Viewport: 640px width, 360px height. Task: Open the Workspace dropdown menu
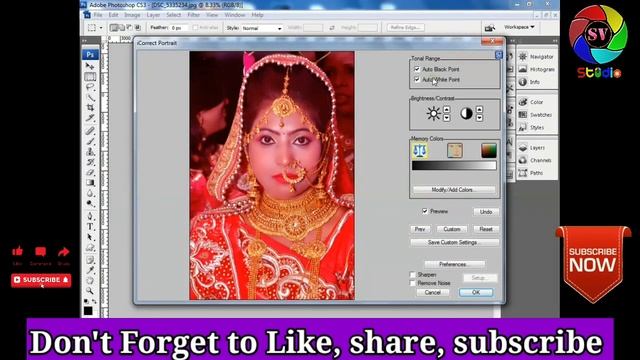coord(519,27)
